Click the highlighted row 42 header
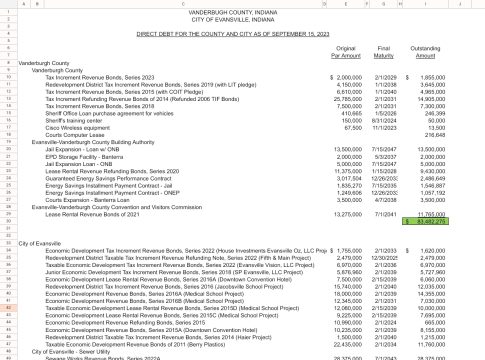 9,308
